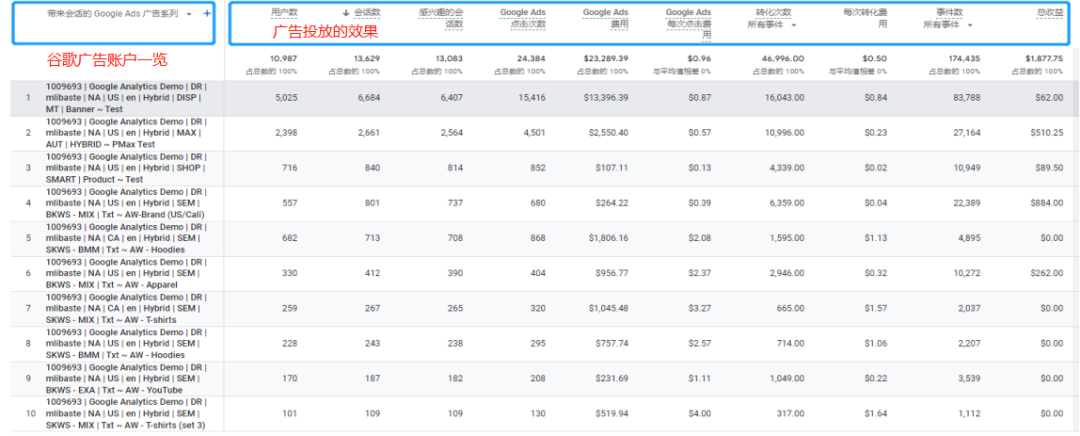
Task: Select the AW-Brand (US/Cali) campaign row
Action: point(125,203)
